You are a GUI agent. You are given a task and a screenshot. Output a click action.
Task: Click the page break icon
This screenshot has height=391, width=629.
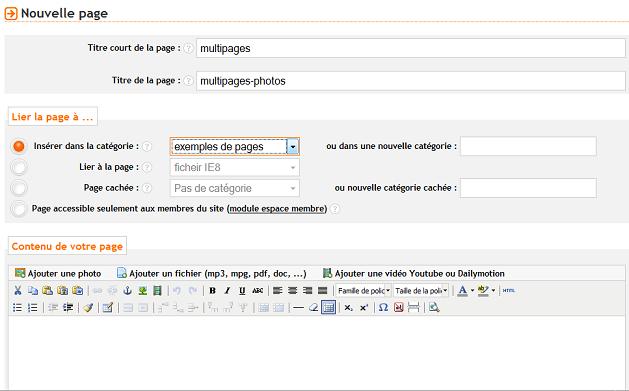coord(414,308)
